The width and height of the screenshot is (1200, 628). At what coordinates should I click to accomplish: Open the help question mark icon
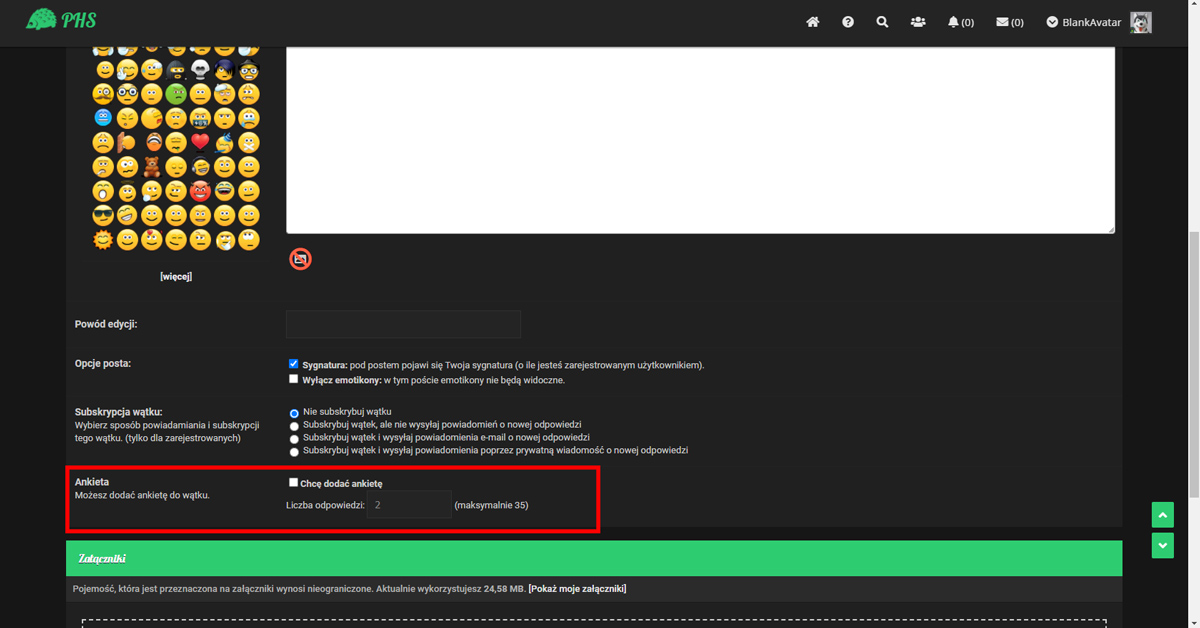(x=848, y=22)
